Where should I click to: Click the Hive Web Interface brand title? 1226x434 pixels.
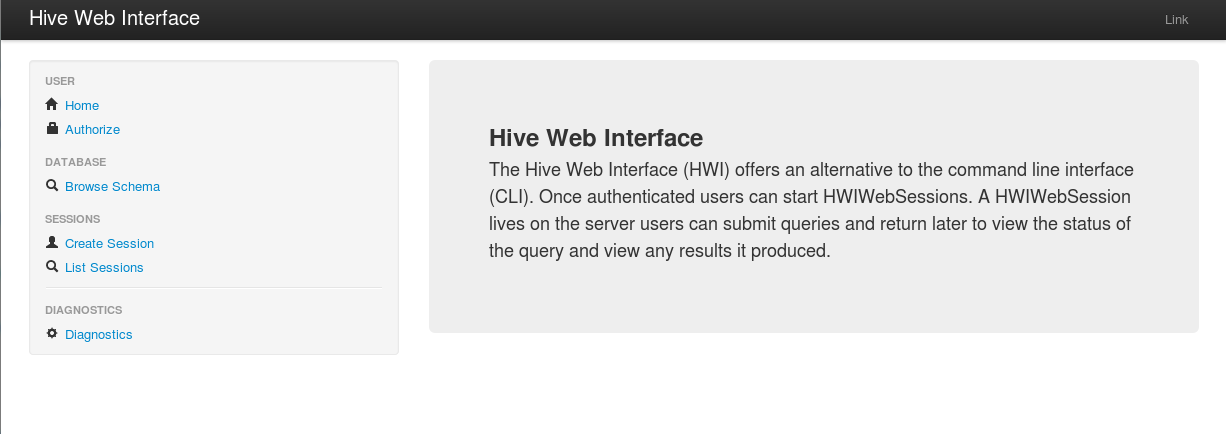coord(114,18)
